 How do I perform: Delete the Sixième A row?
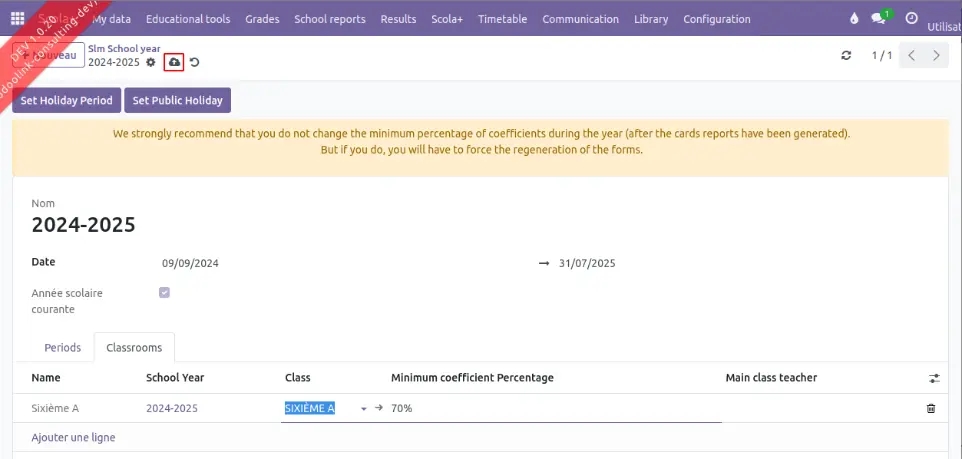pyautogui.click(x=931, y=408)
